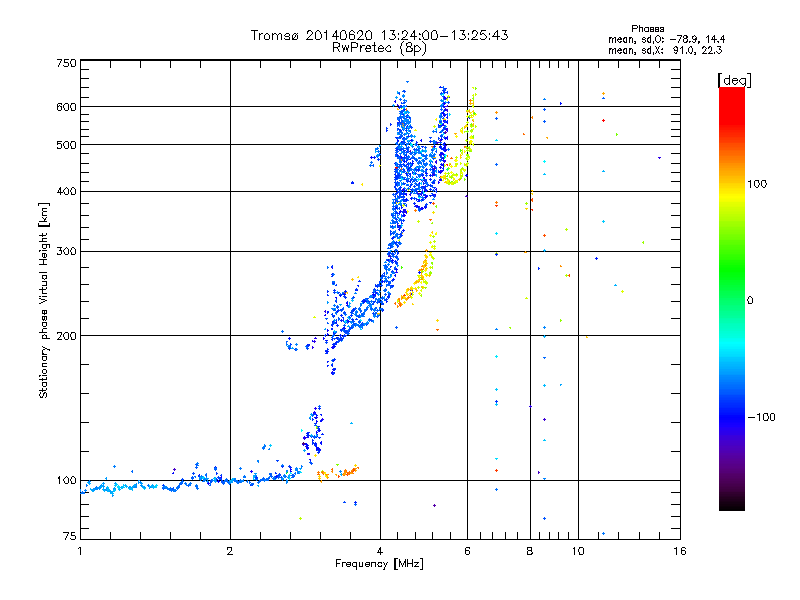
Task: Click the colorbar tick label '0'
Action: click(750, 300)
